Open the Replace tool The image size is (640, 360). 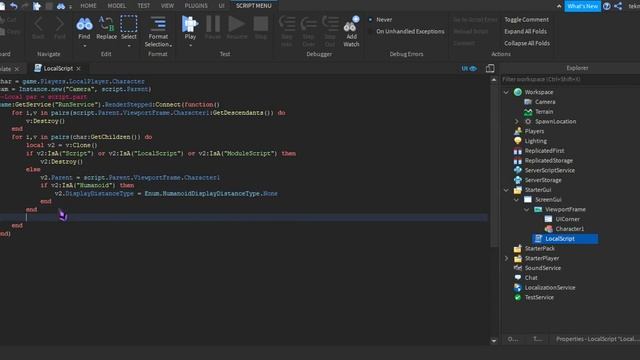coord(106,29)
